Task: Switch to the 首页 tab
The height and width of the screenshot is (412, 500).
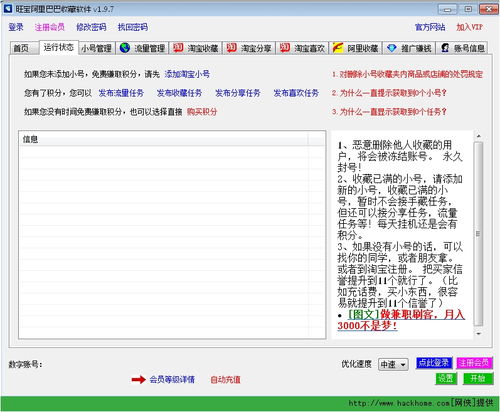Action: pyautogui.click(x=24, y=48)
